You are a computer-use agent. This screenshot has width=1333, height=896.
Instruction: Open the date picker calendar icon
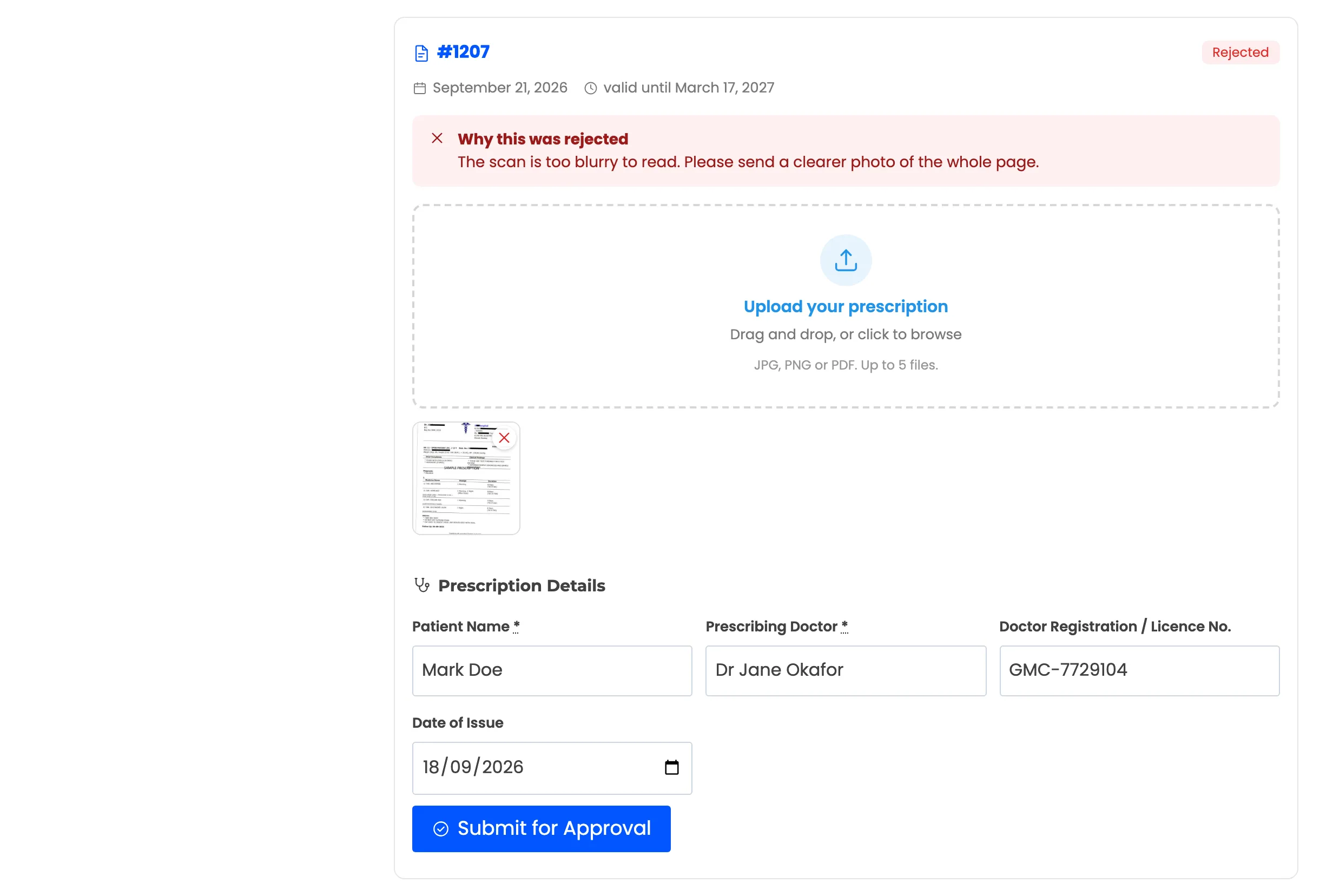pyautogui.click(x=671, y=767)
